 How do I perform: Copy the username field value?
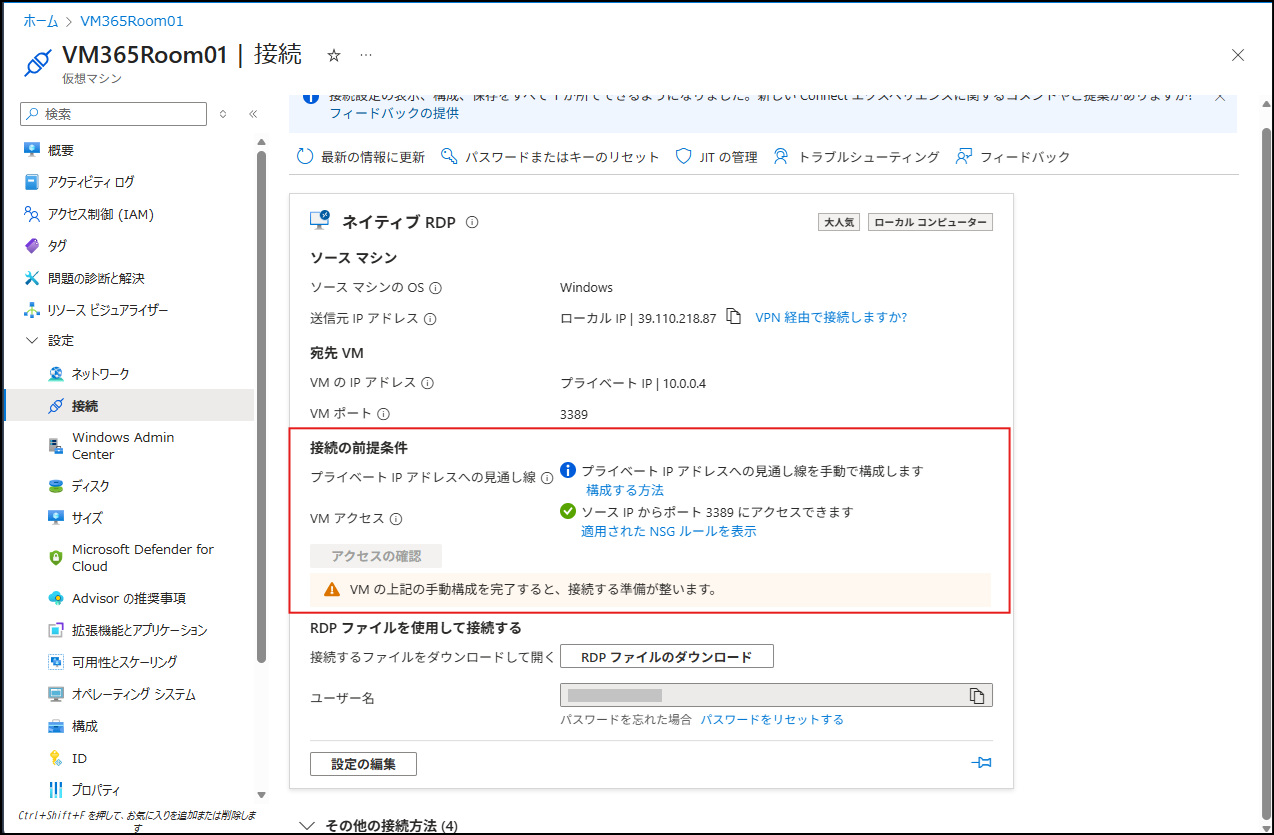tap(977, 696)
